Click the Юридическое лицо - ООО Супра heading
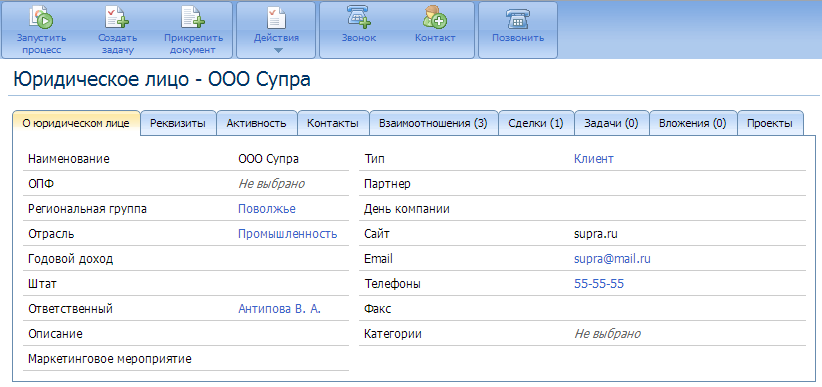Image resolution: width=822 pixels, height=387 pixels. 161,80
